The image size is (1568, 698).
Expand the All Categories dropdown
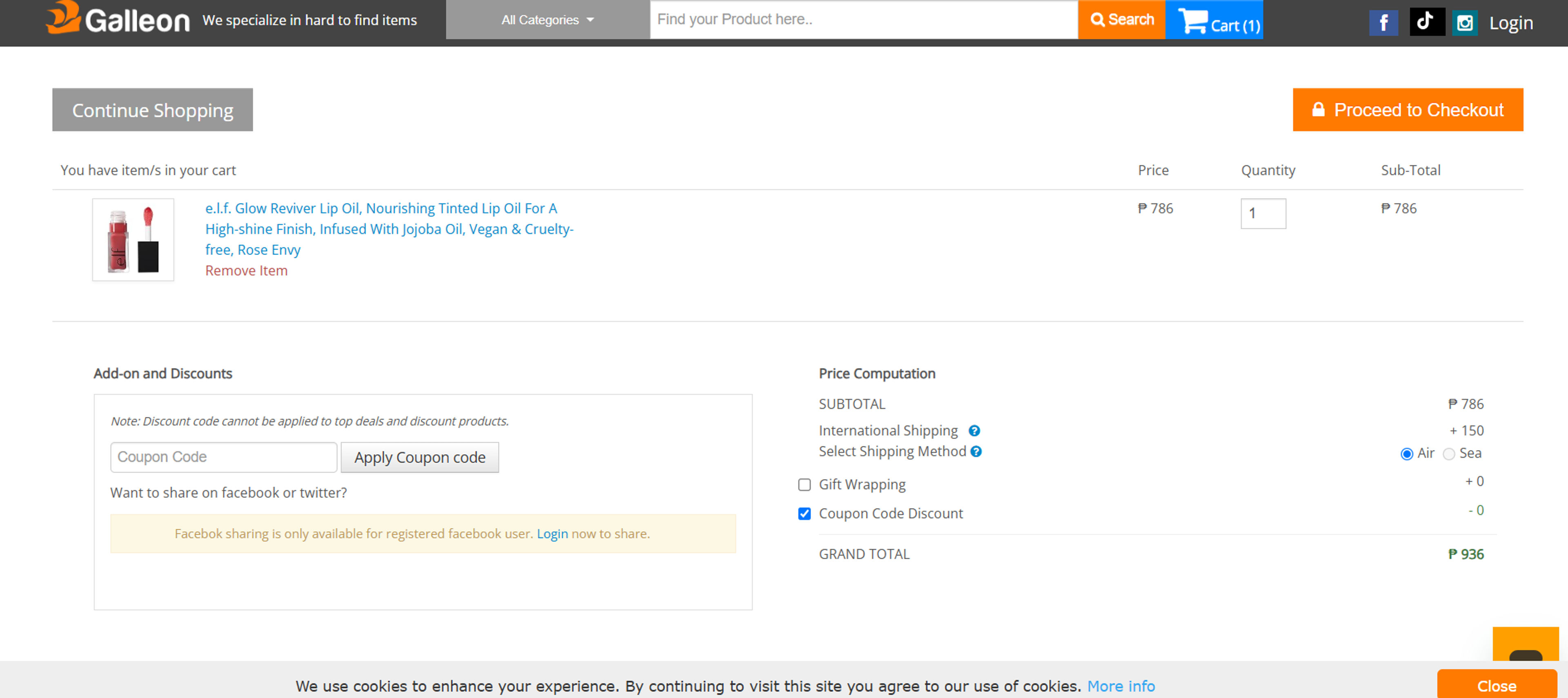[547, 20]
